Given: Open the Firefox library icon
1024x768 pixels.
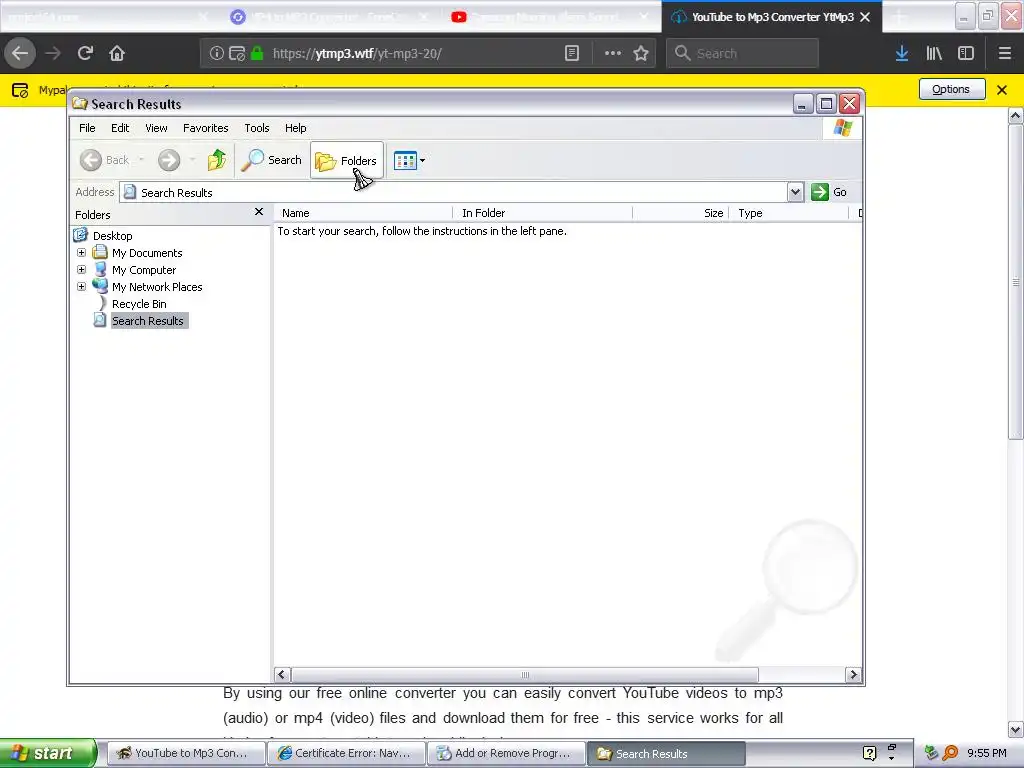Looking at the screenshot, I should click(934, 54).
